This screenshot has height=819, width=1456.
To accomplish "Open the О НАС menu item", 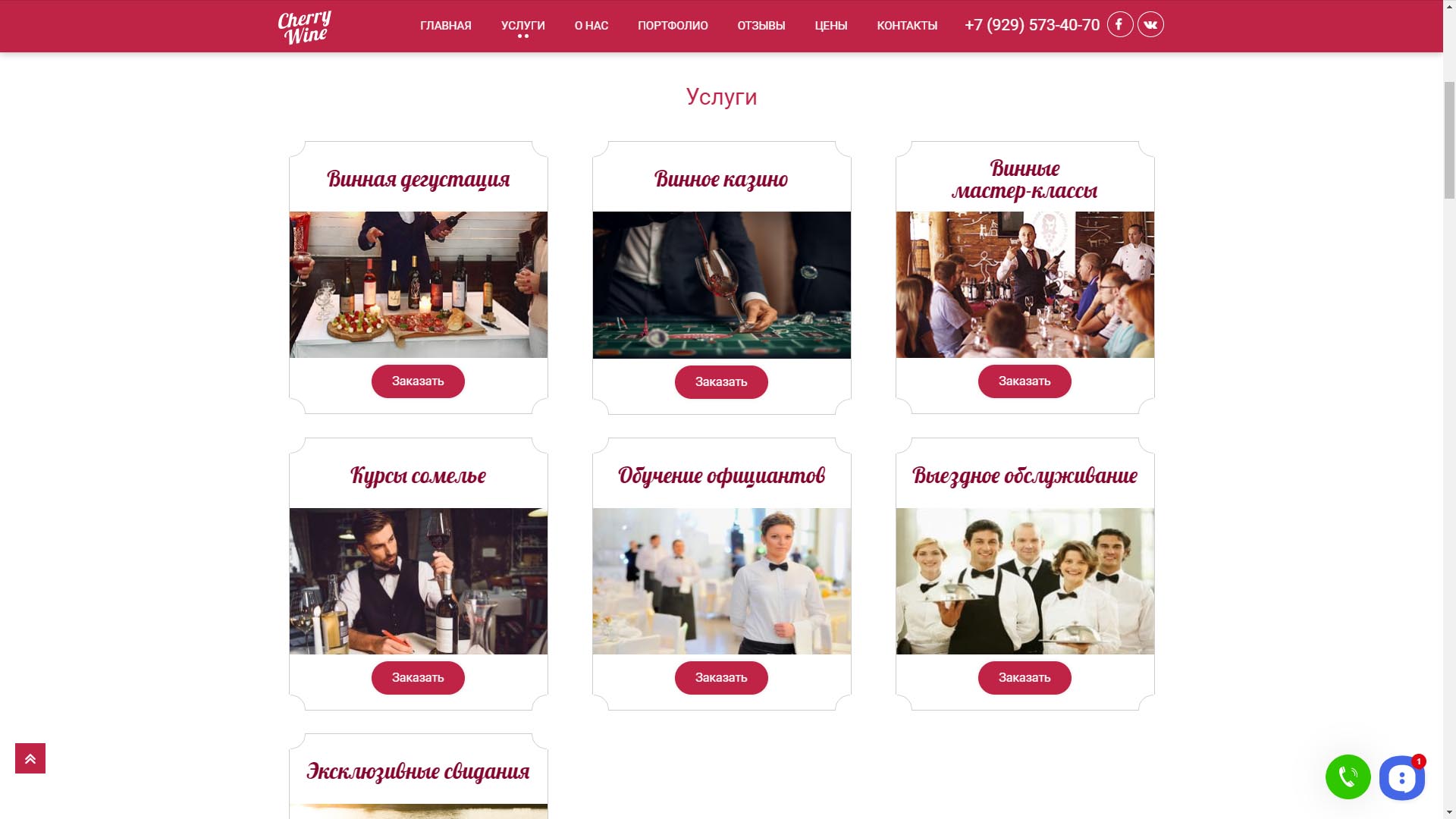I will [x=591, y=26].
